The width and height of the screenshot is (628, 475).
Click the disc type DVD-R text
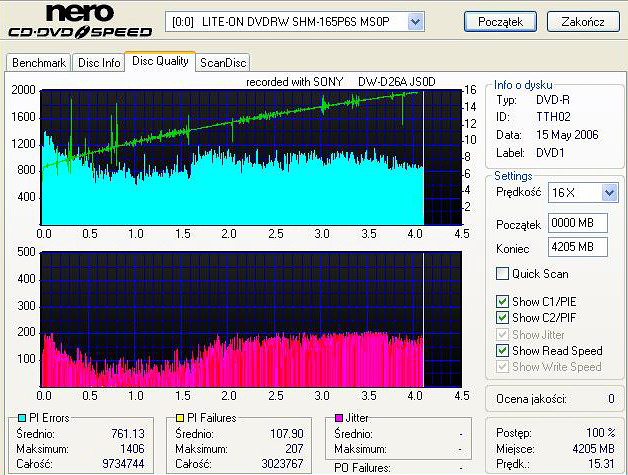[553, 100]
